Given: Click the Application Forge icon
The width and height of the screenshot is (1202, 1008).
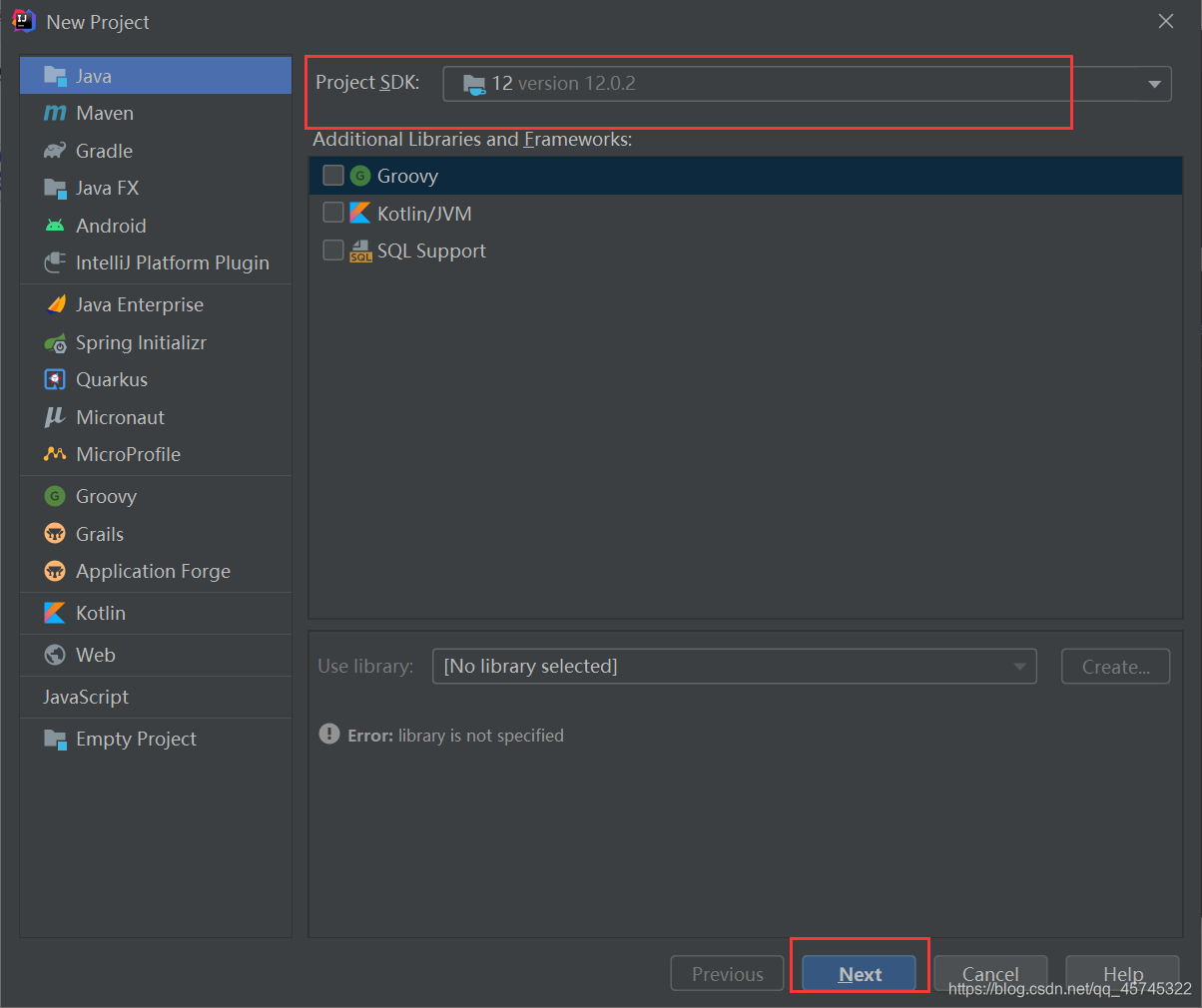Looking at the screenshot, I should [x=55, y=571].
